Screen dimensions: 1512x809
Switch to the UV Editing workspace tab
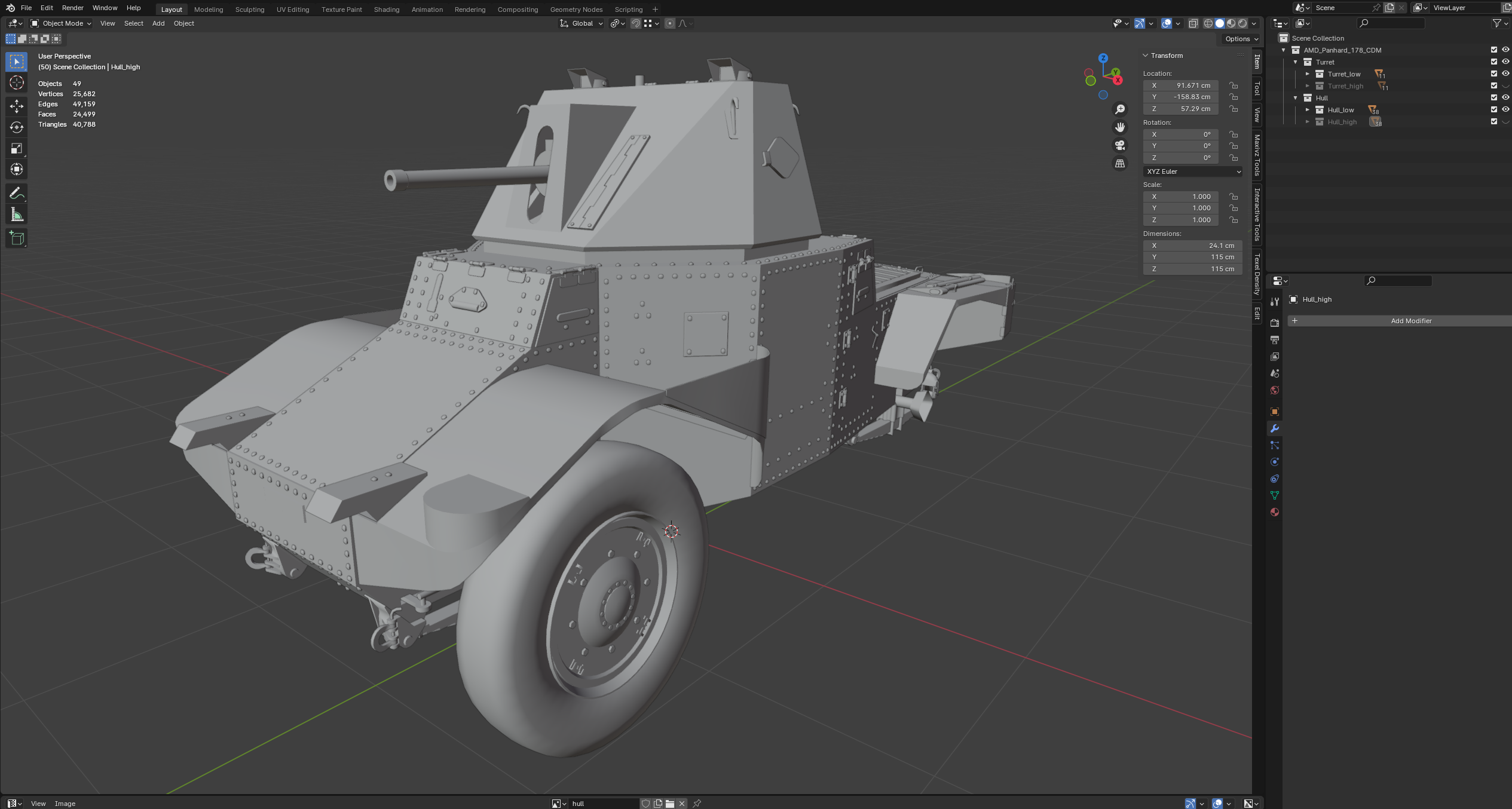tap(293, 10)
